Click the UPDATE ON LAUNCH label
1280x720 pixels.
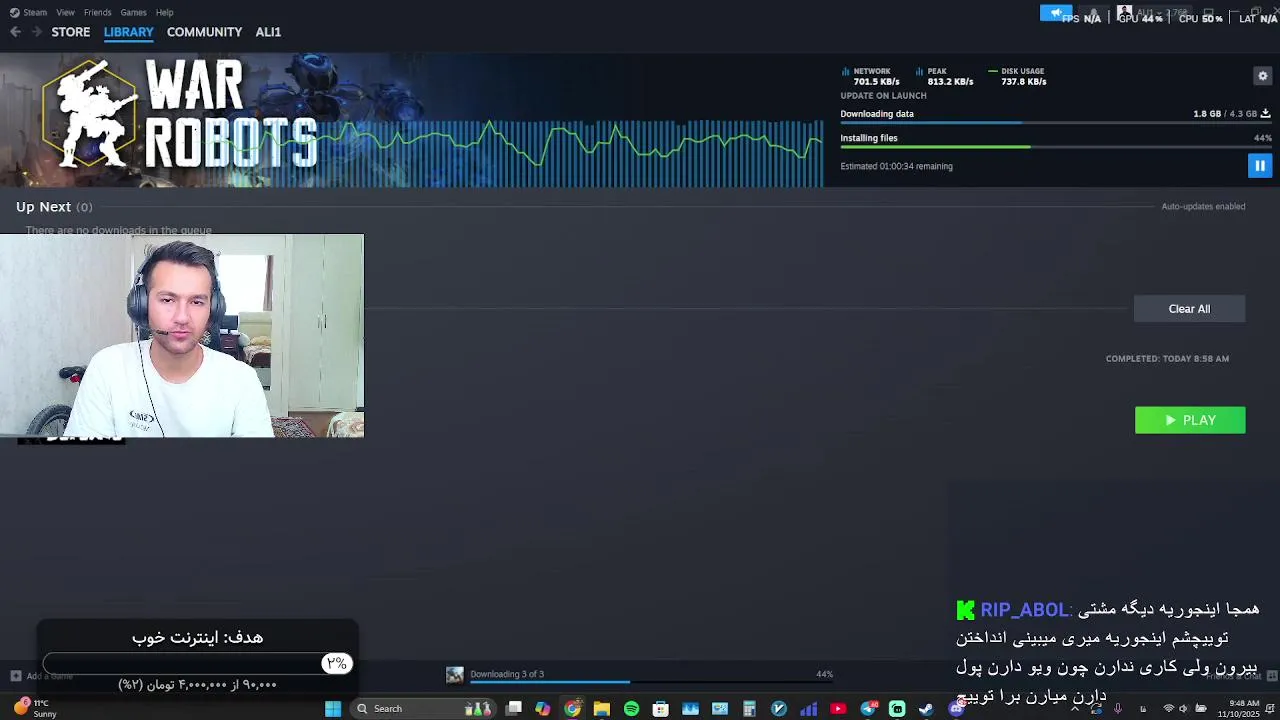click(883, 96)
